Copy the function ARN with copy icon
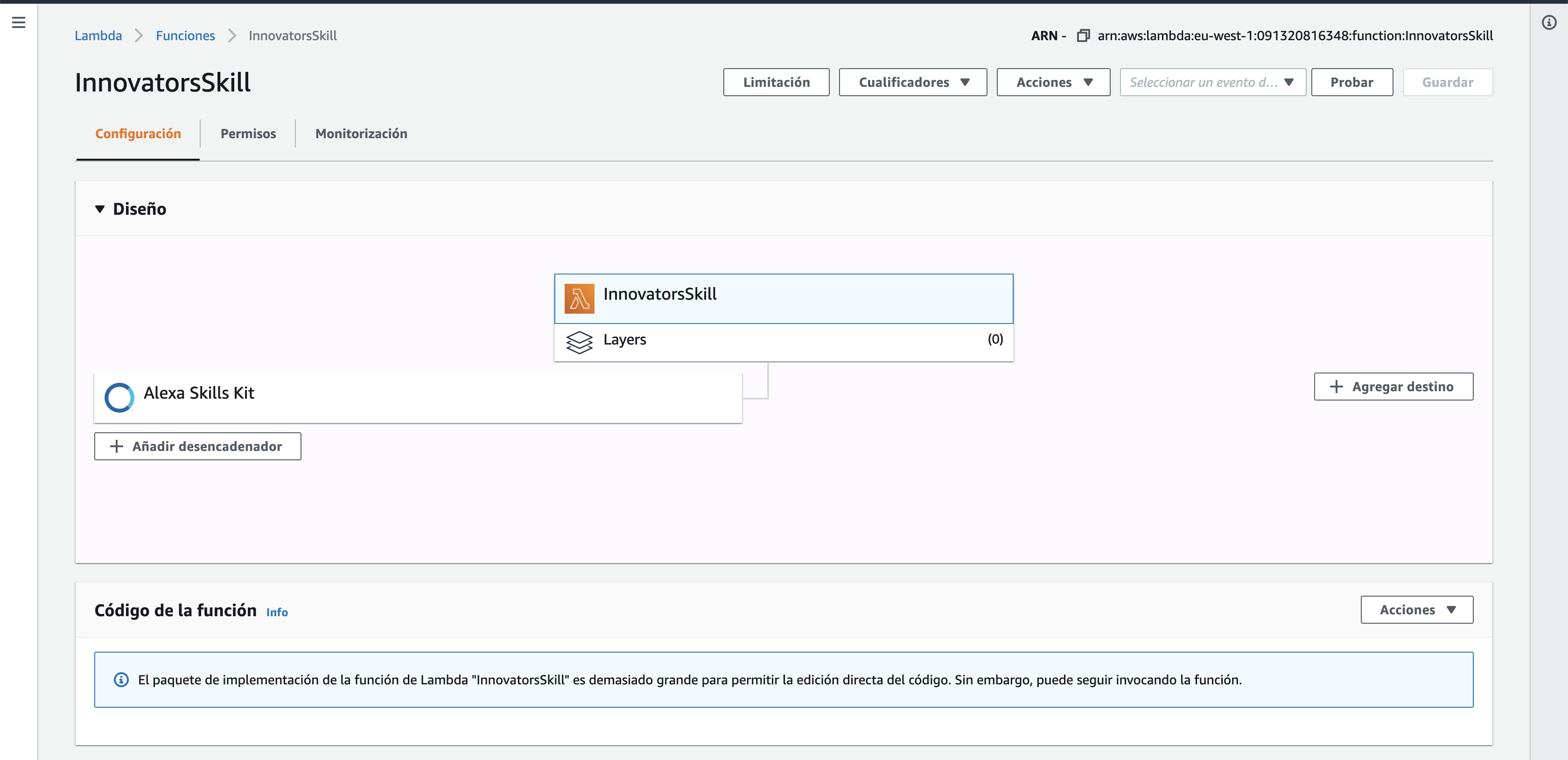 click(x=1083, y=36)
